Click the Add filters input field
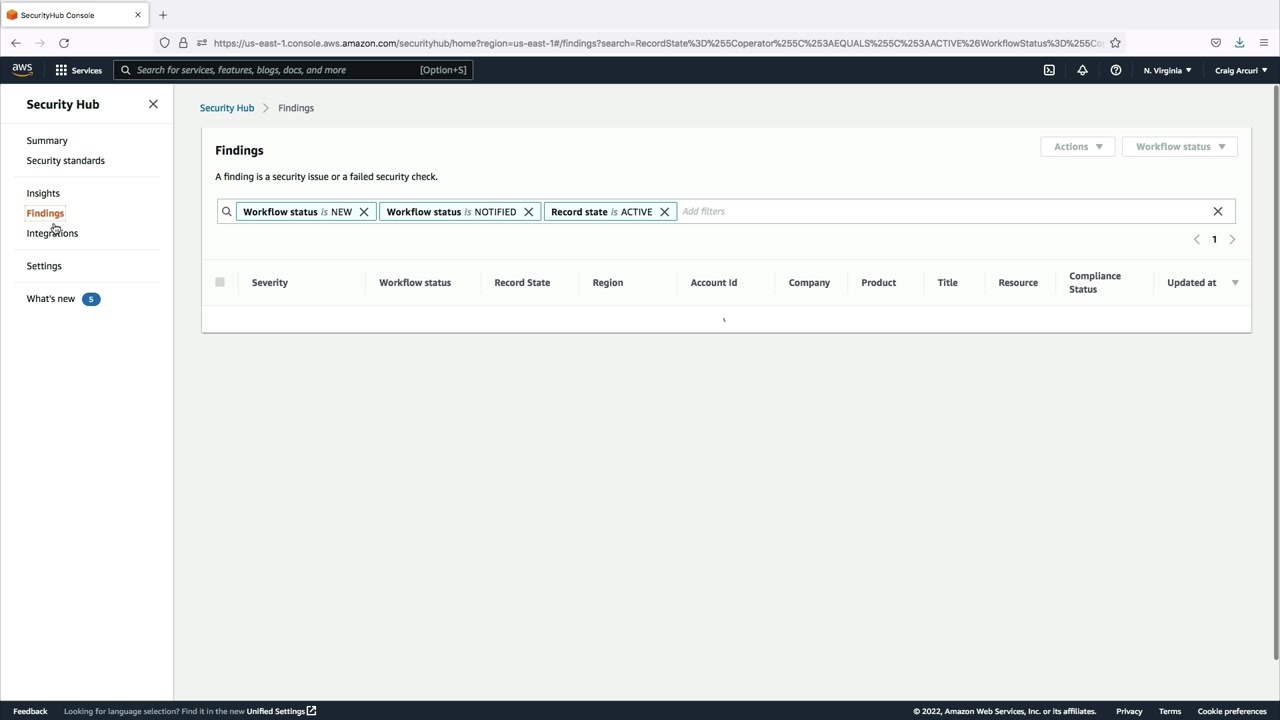Image resolution: width=1280 pixels, height=720 pixels. (940, 212)
